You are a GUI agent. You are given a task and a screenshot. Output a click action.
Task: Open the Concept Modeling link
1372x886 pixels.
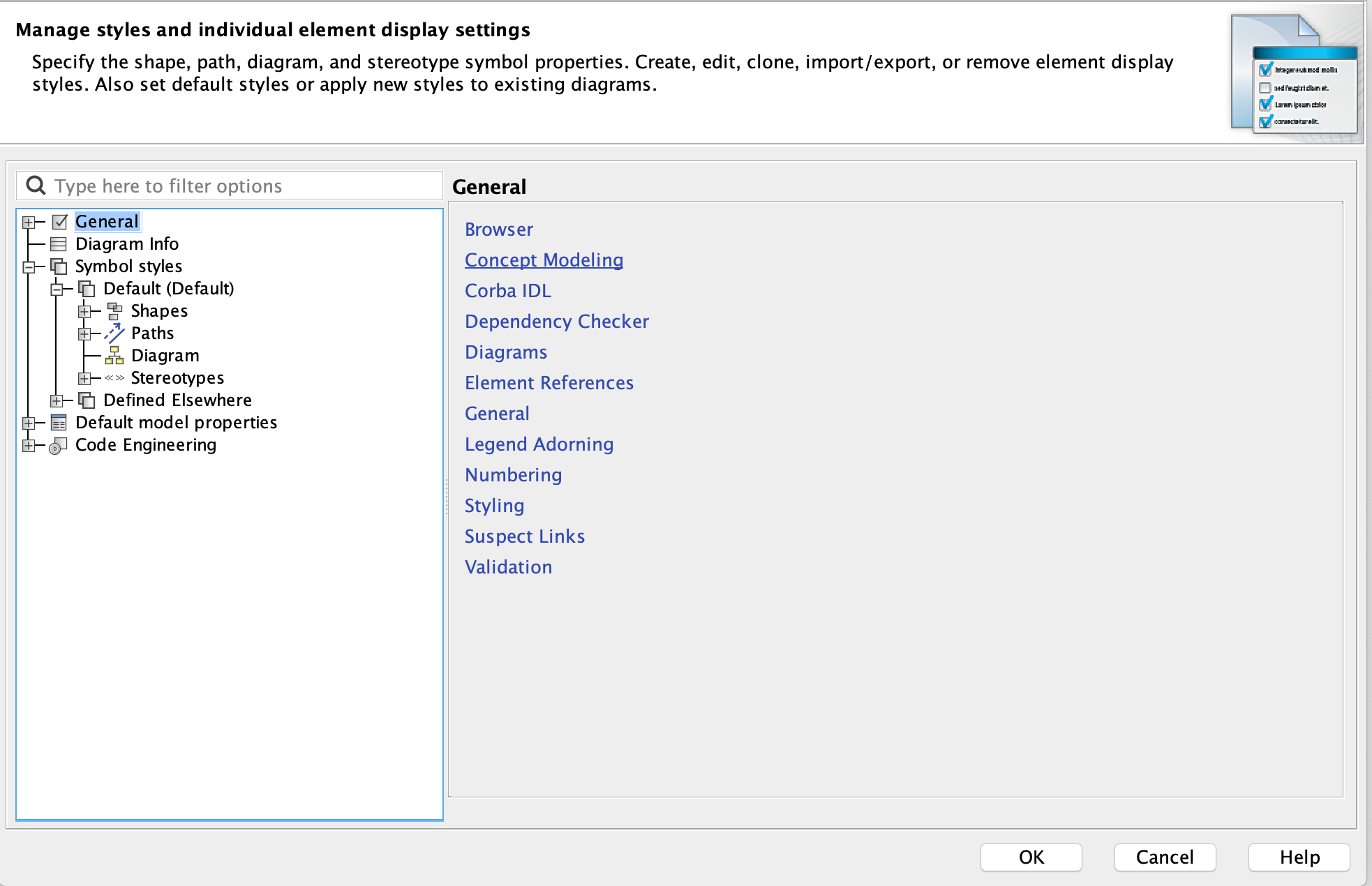tap(544, 260)
